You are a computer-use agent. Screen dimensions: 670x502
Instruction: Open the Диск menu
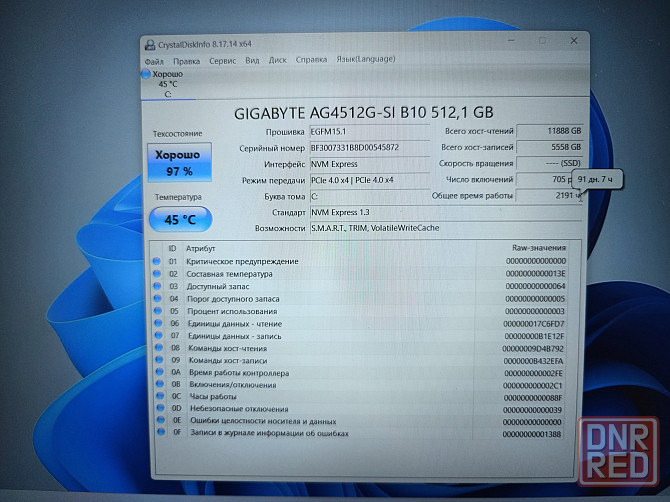click(278, 60)
